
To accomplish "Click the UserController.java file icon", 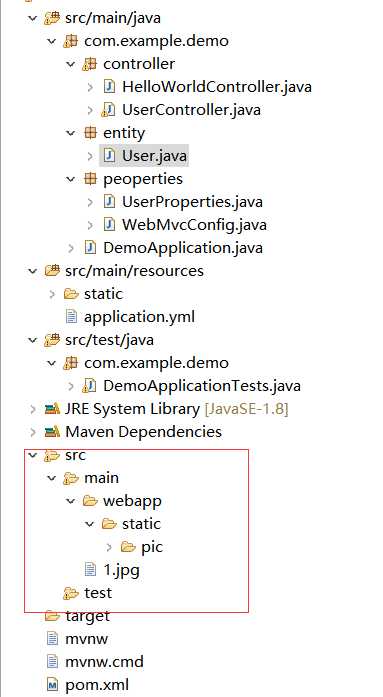I will pyautogui.click(x=109, y=110).
